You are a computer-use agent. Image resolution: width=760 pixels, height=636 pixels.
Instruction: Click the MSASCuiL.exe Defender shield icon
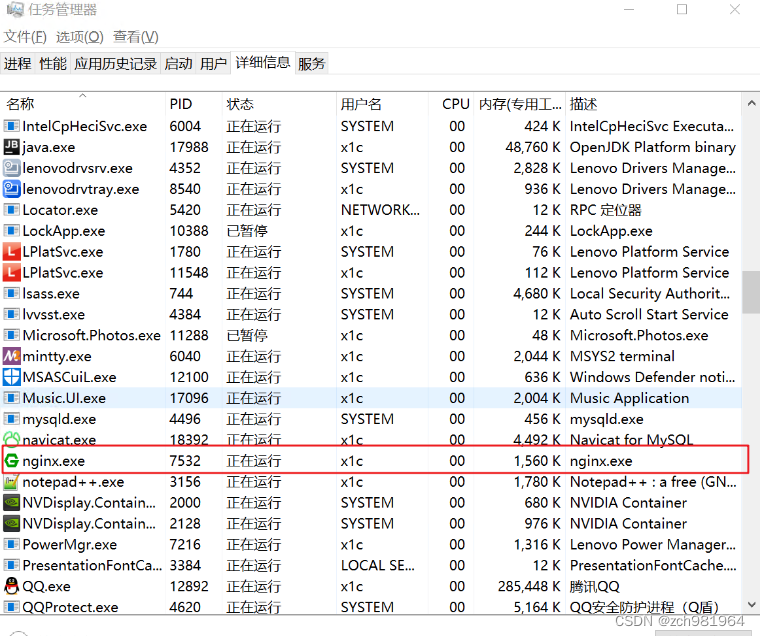(11, 377)
